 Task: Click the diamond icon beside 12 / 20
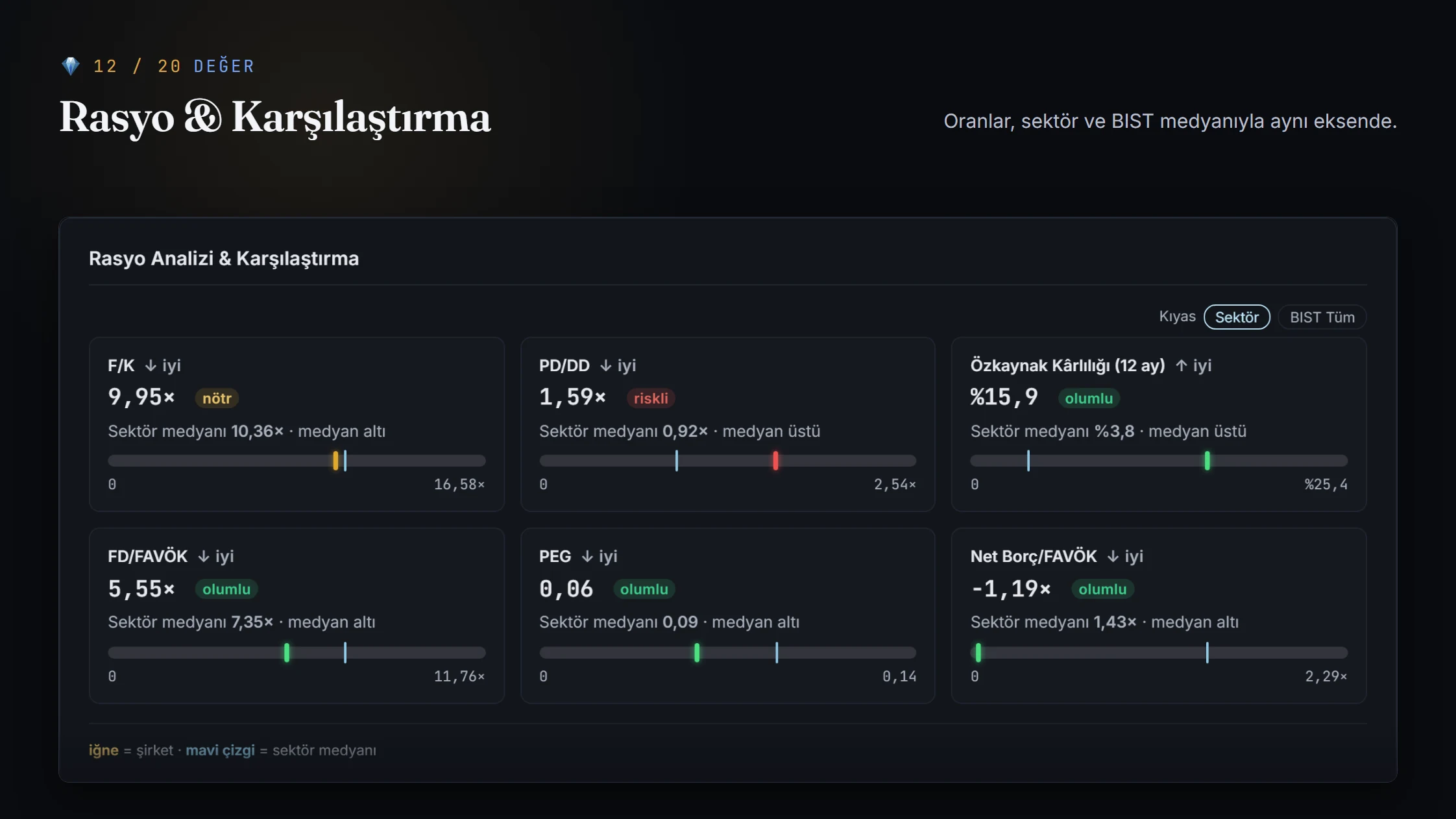[70, 66]
